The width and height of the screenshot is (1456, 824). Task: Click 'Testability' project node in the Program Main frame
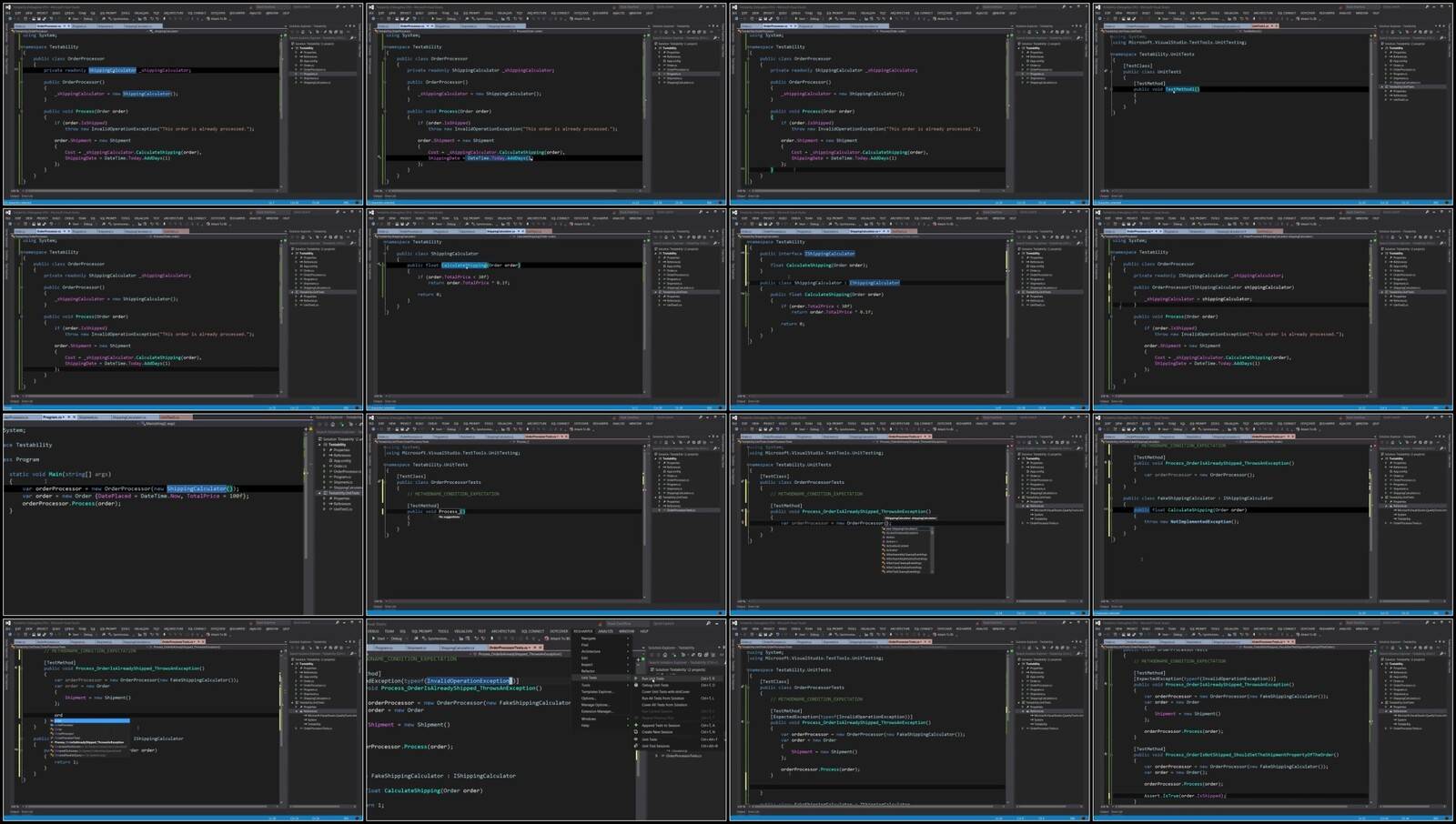coord(337,445)
